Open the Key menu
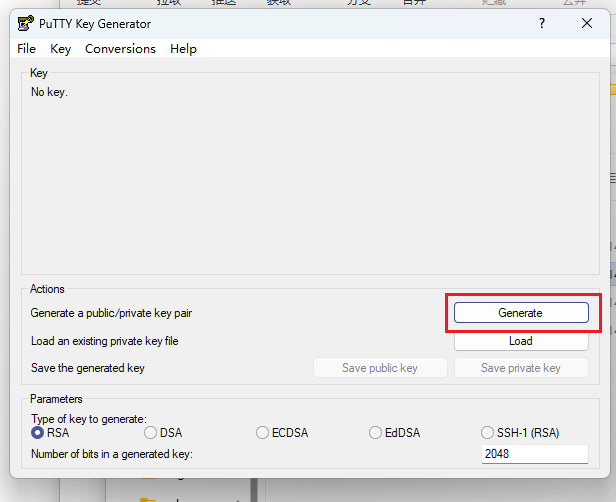Image resolution: width=616 pixels, height=502 pixels. click(60, 48)
